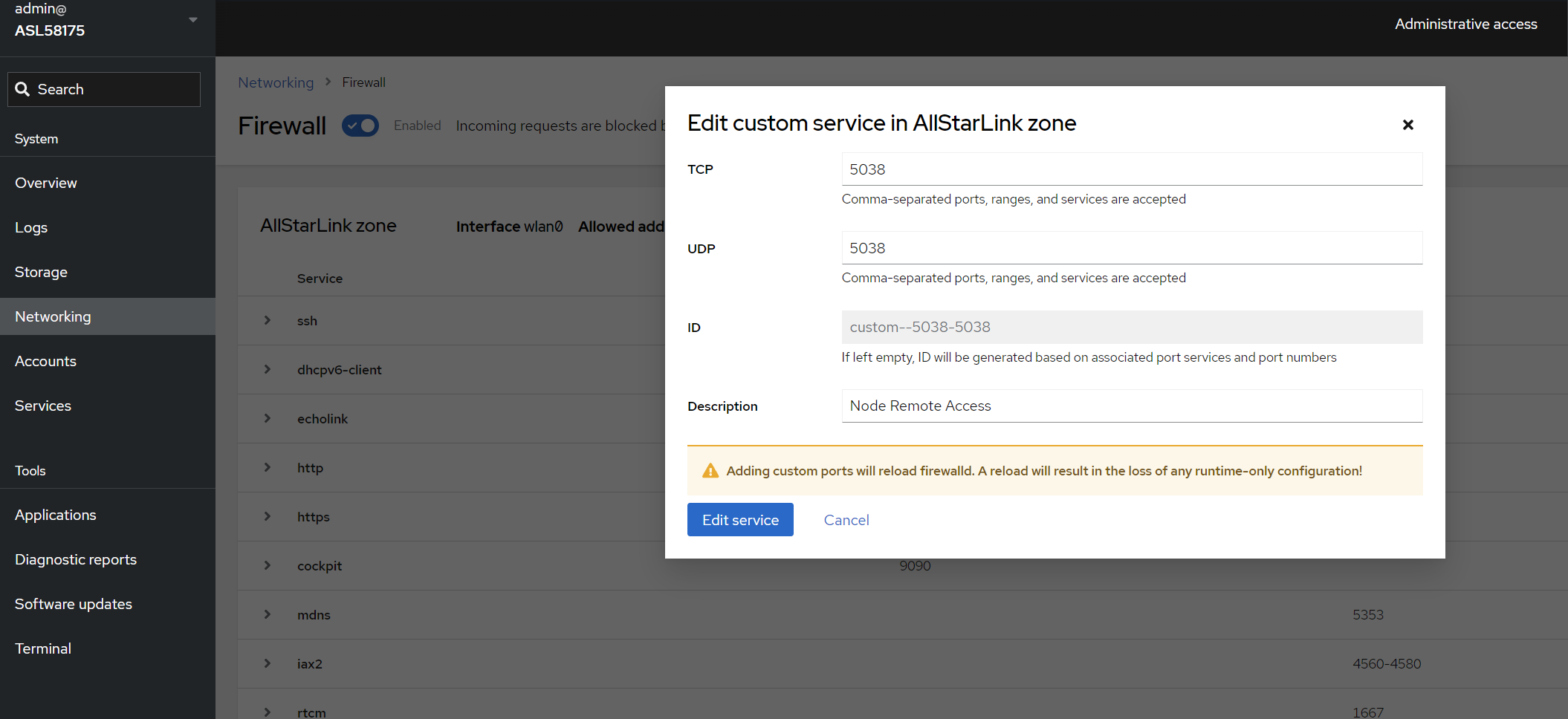The height and width of the screenshot is (719, 1568).
Task: Open Applications in the sidebar
Action: point(108,515)
